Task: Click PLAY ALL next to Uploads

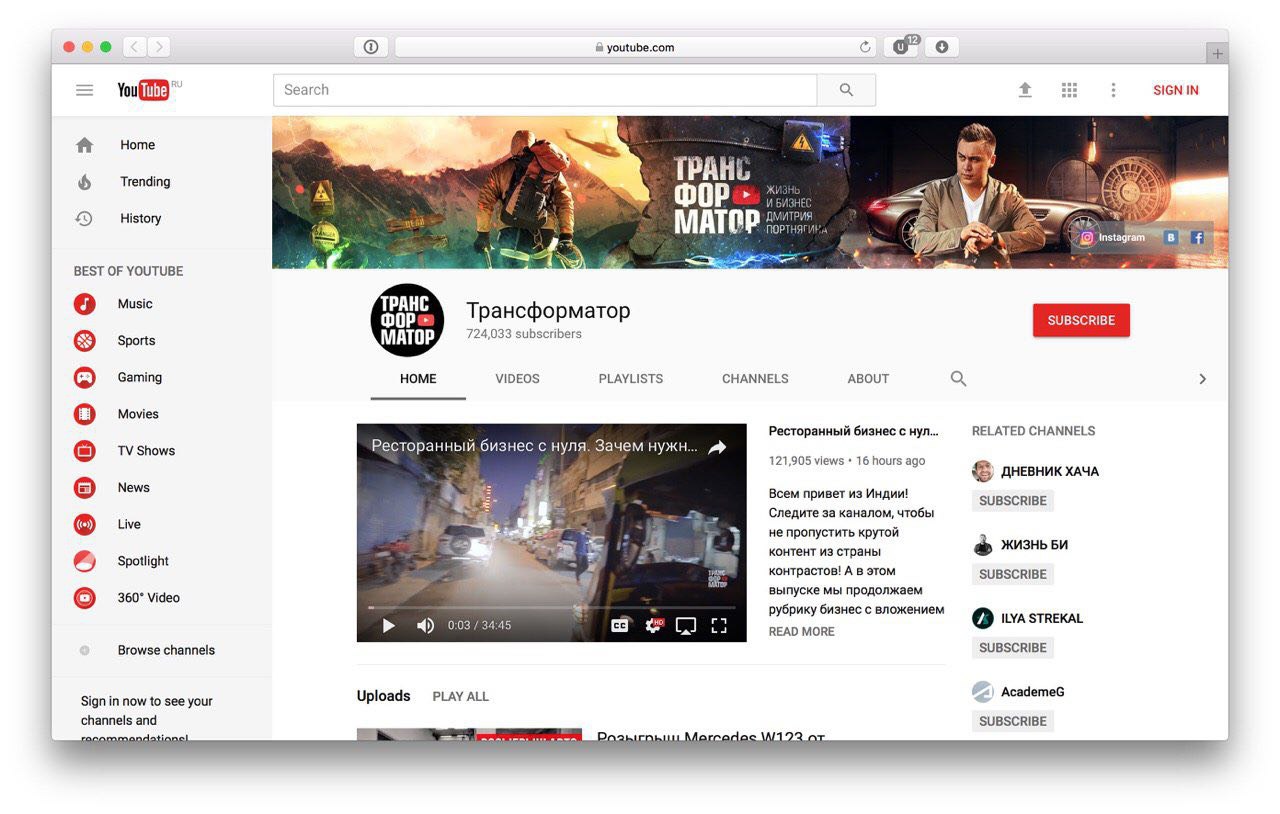Action: tap(461, 696)
